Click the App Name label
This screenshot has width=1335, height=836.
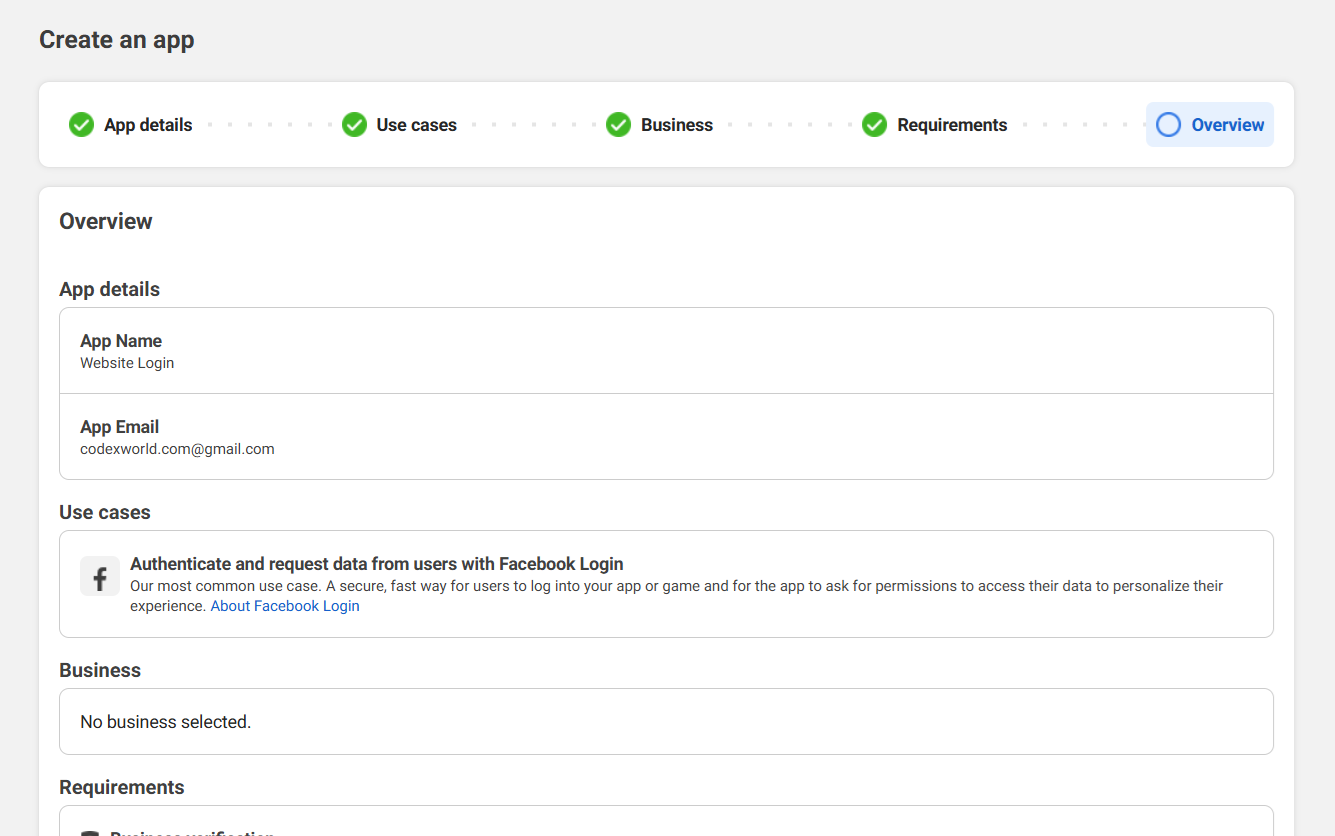coord(121,341)
